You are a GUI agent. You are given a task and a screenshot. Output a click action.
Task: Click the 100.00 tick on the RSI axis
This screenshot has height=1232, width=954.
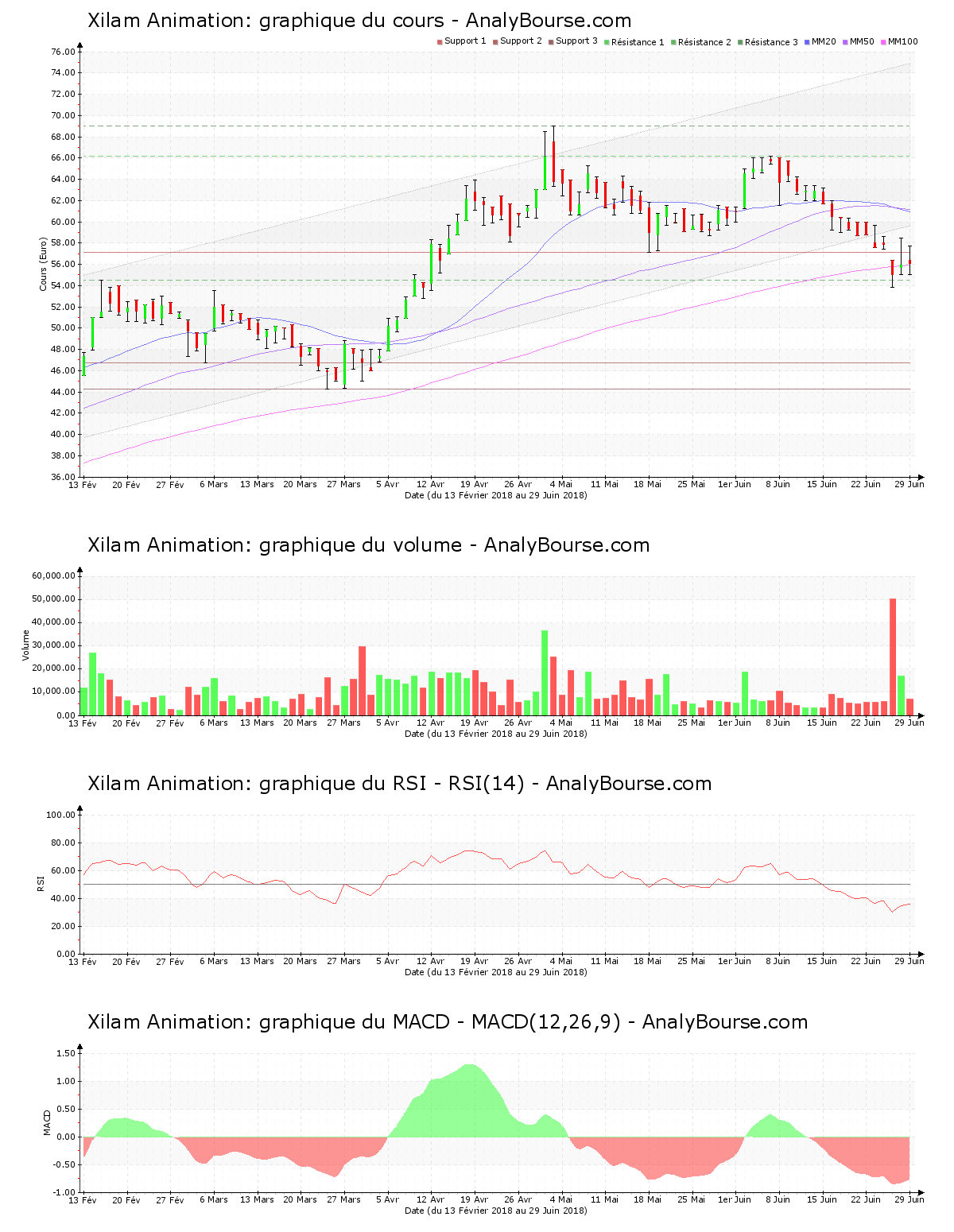61,815
